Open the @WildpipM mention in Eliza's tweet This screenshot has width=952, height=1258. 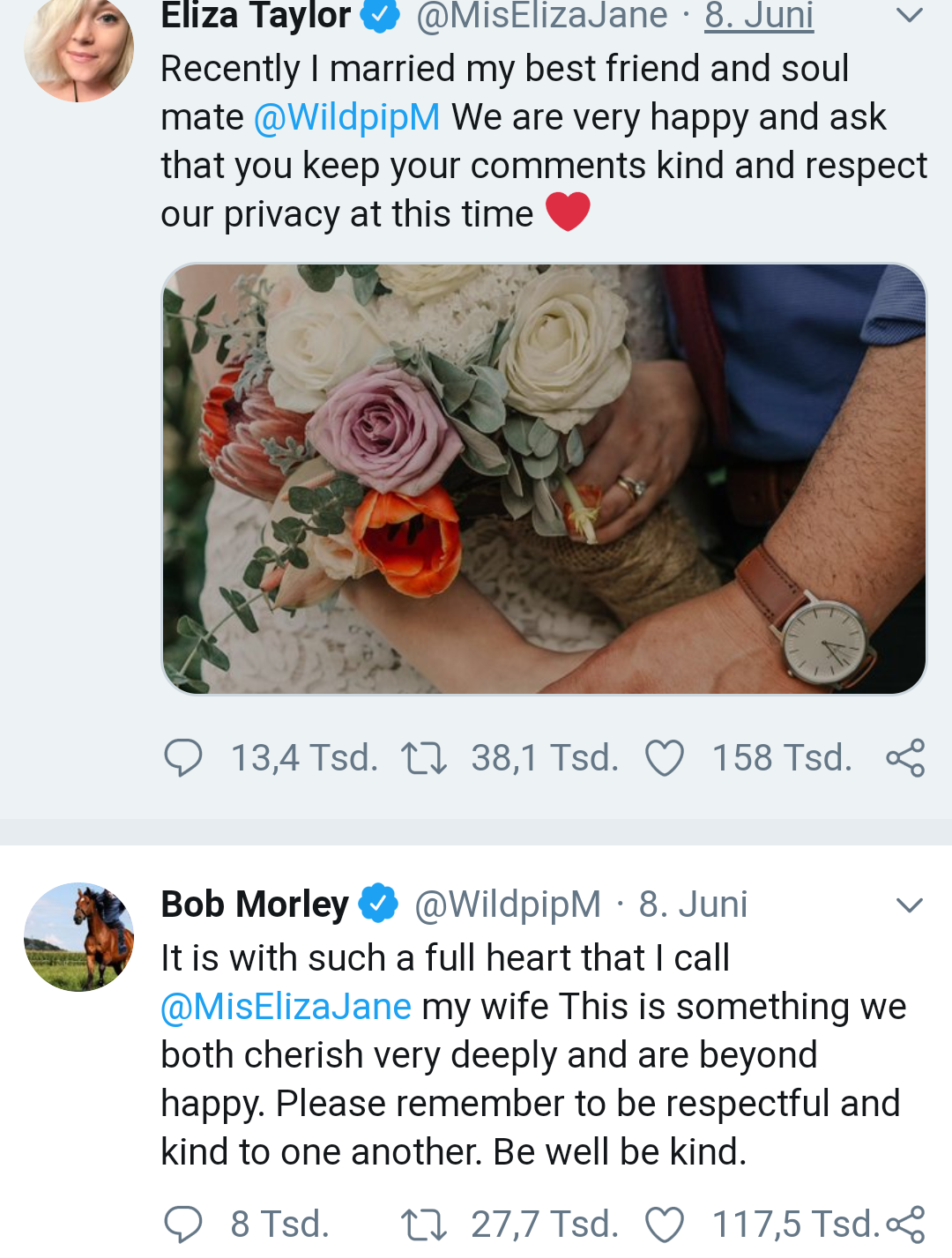pyautogui.click(x=346, y=117)
